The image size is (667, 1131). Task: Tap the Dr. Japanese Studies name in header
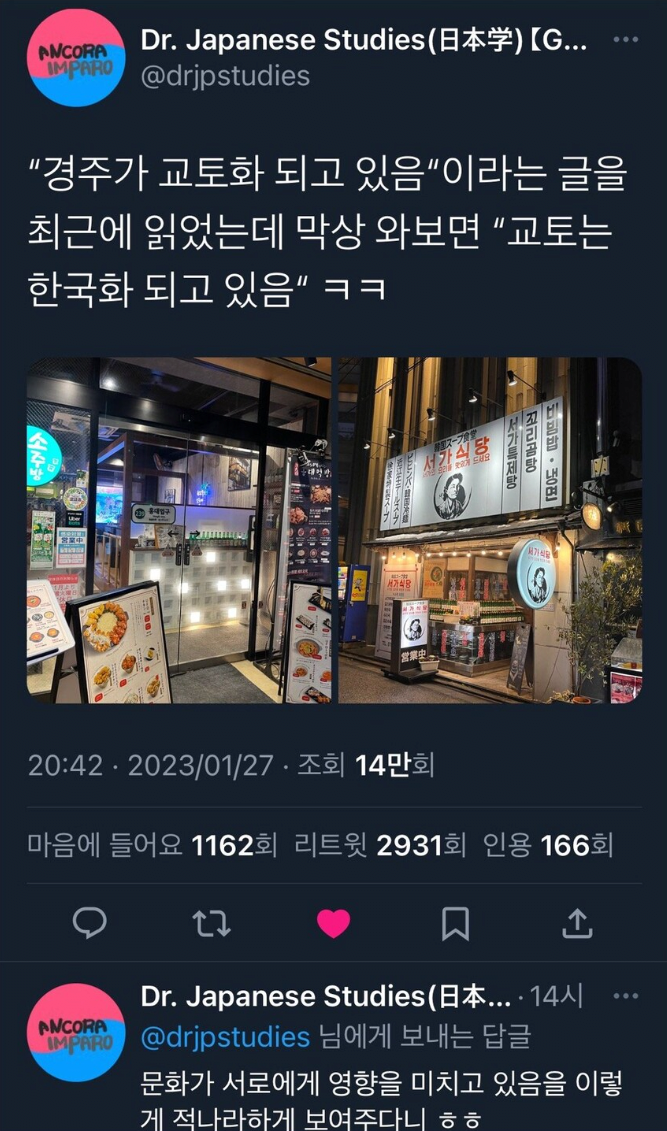(363, 40)
